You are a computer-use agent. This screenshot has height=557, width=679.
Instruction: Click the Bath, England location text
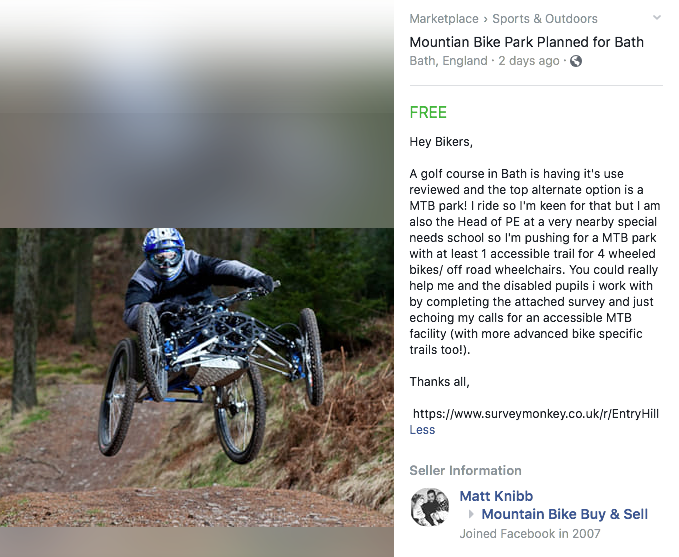coord(448,61)
